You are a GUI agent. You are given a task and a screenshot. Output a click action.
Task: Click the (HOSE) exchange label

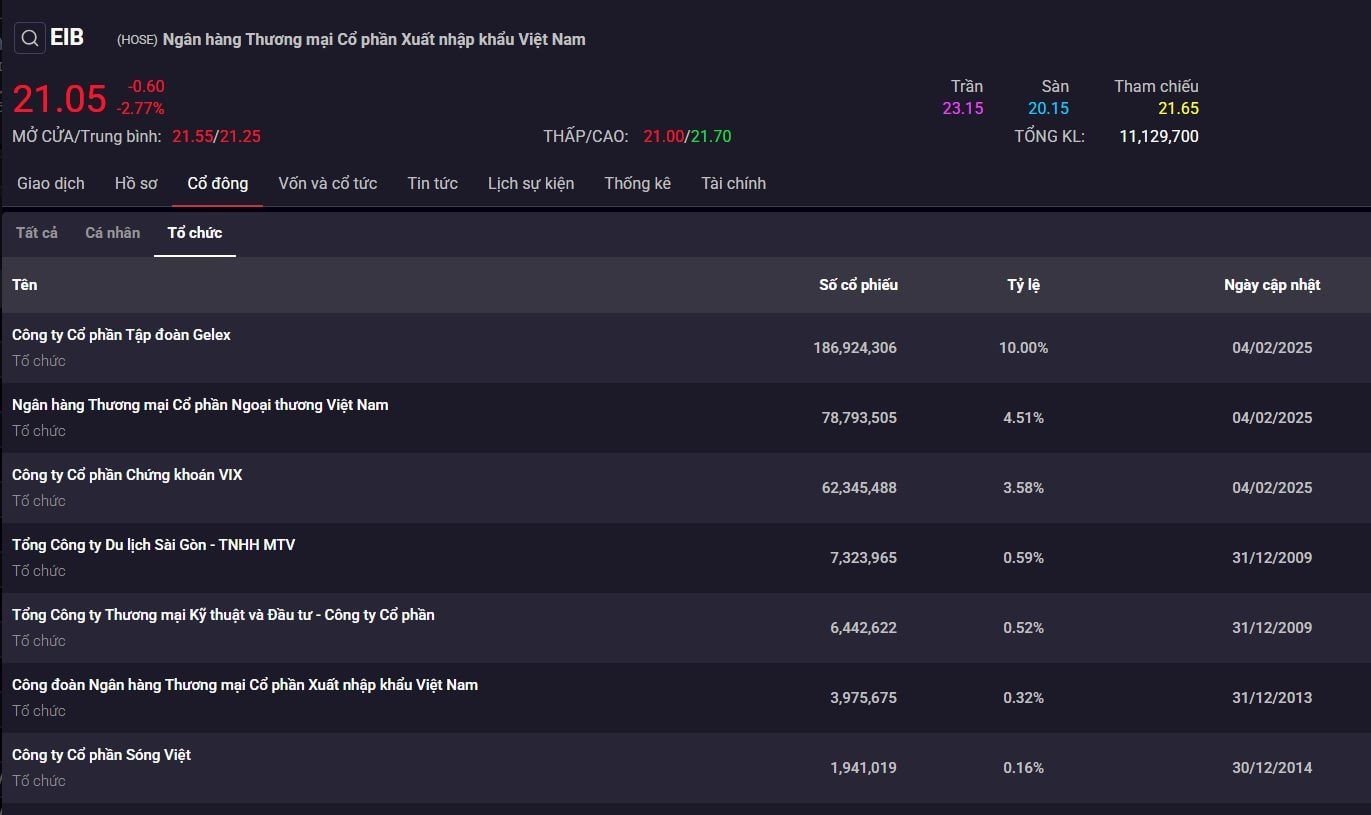137,40
